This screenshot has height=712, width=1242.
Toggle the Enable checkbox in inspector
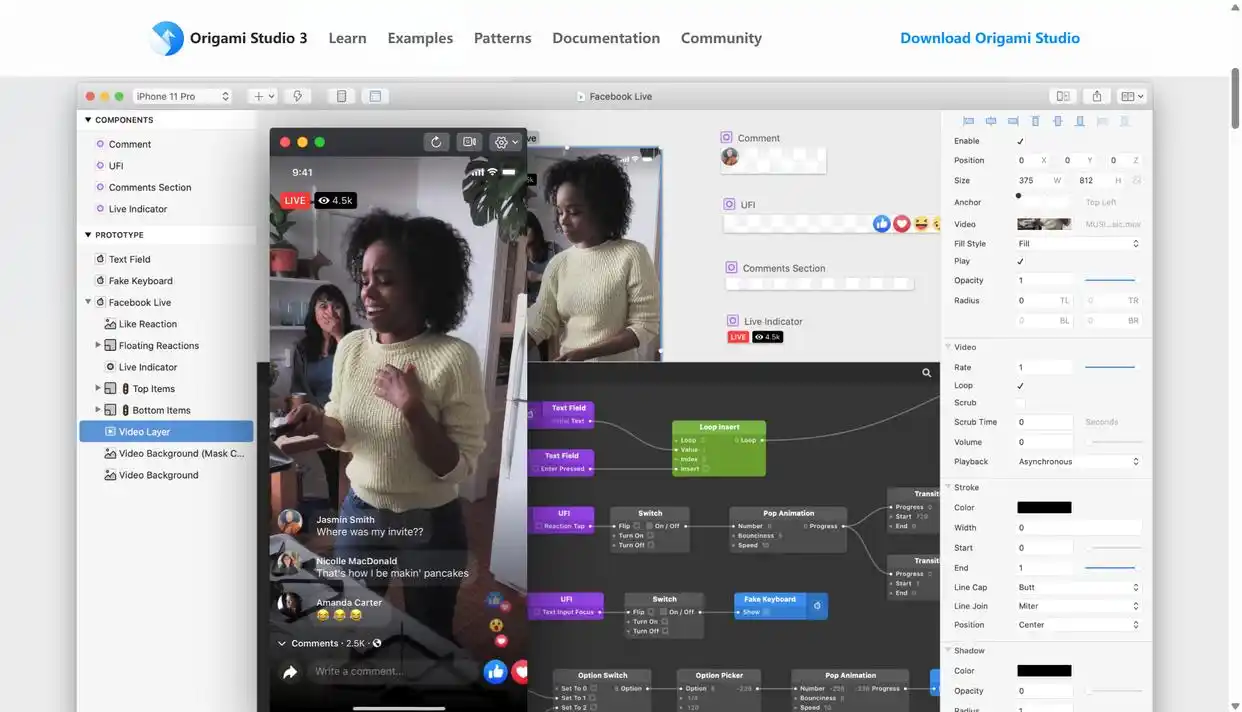click(1020, 141)
